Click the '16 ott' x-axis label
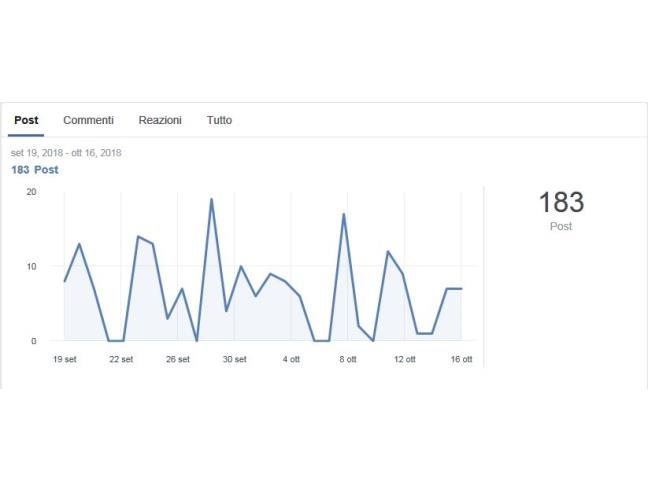The width and height of the screenshot is (648, 492). [x=460, y=359]
